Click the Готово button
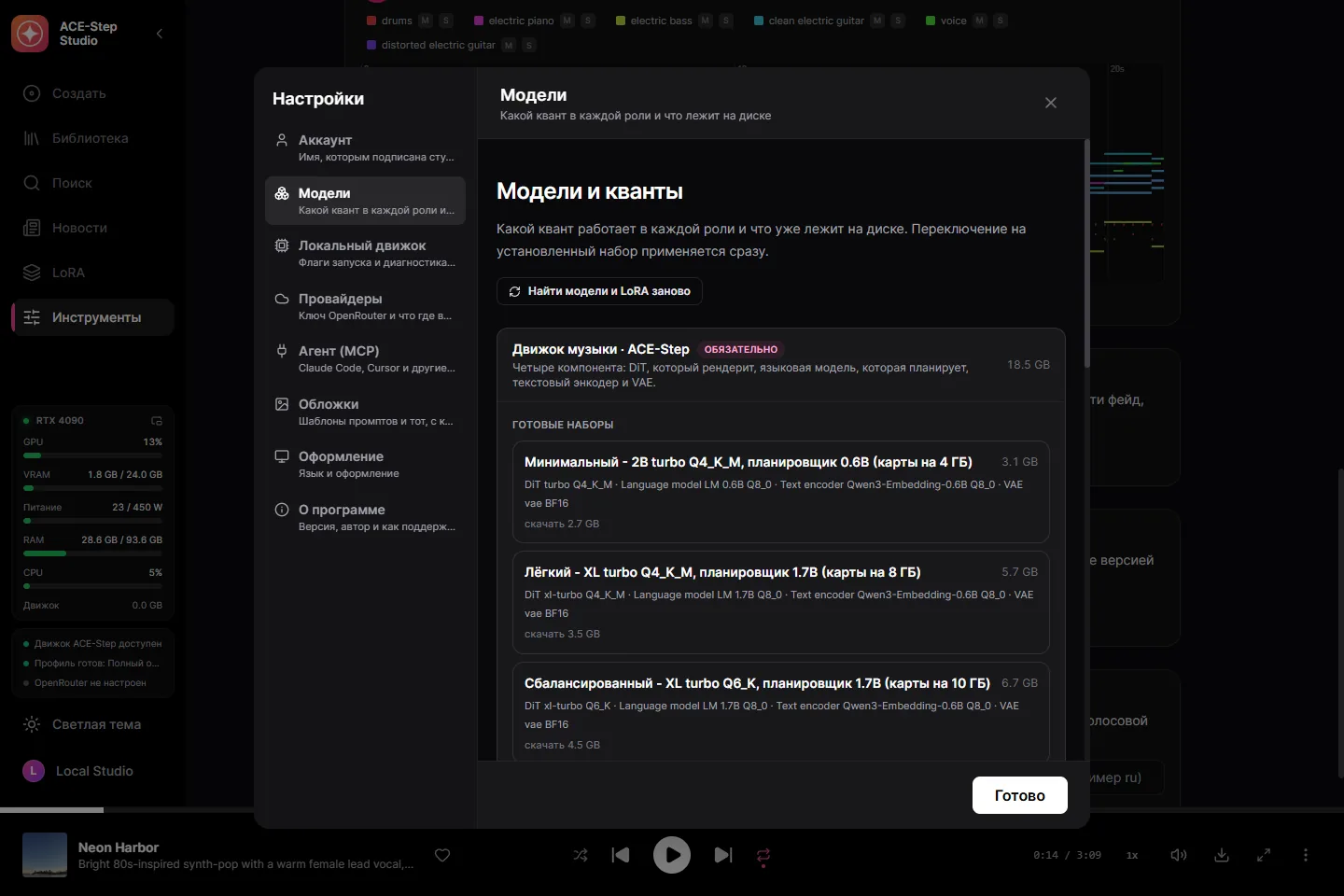Screen dimensions: 1344x896 [1019, 795]
